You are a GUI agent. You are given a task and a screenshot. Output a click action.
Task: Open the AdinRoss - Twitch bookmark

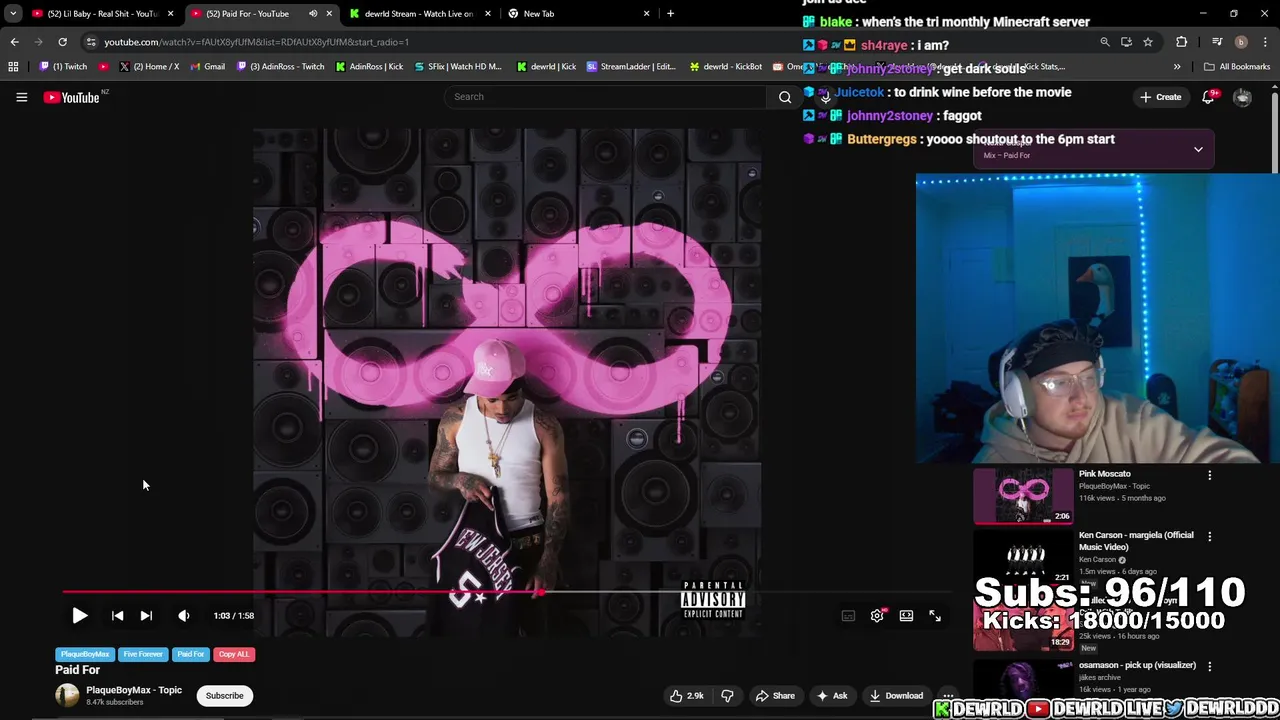click(x=281, y=67)
